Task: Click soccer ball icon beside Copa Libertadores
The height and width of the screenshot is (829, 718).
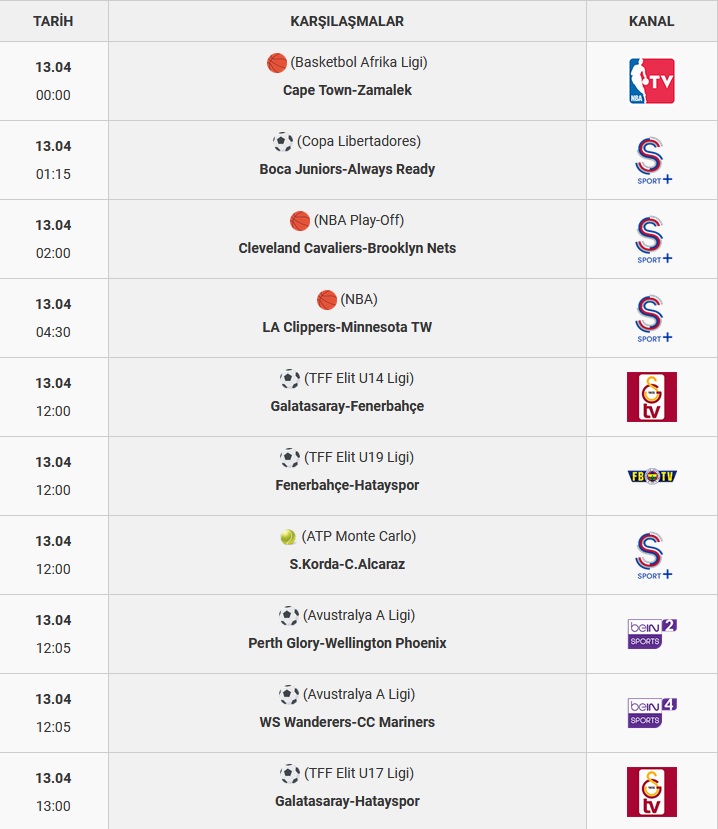Action: pyautogui.click(x=283, y=142)
